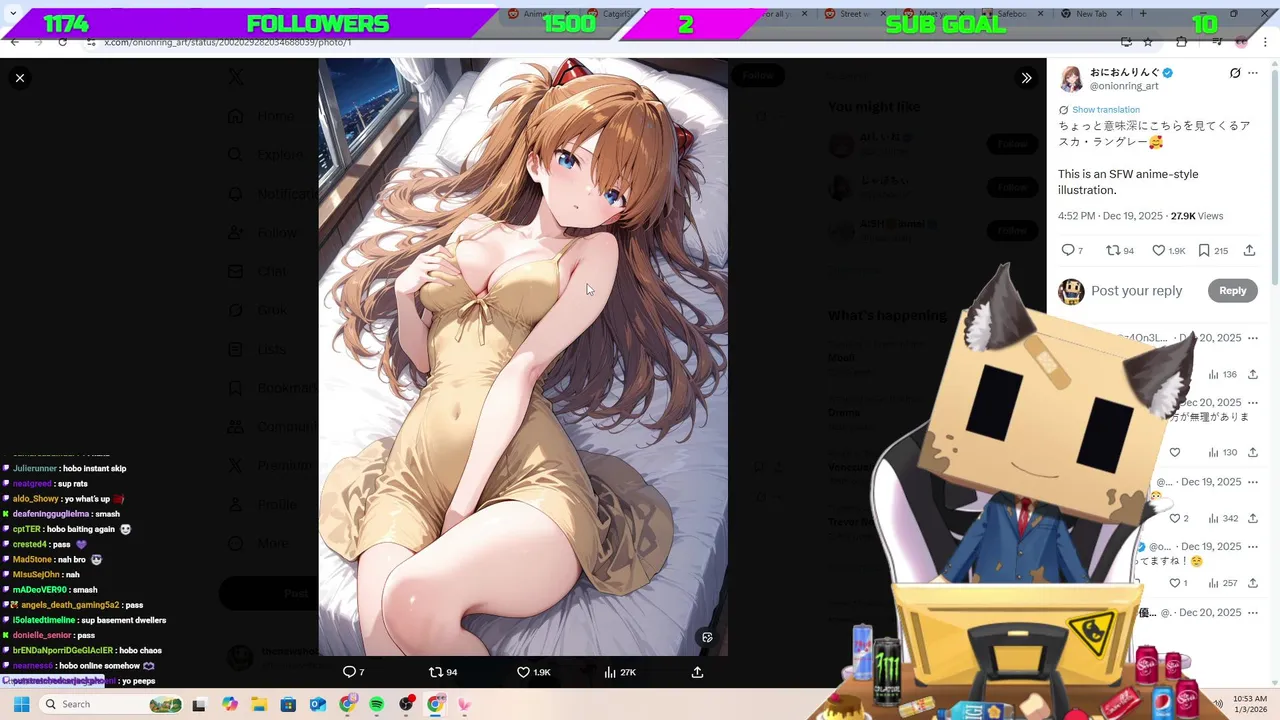
Task: Click heart icon under the image showing 1.9K
Action: [x=523, y=672]
